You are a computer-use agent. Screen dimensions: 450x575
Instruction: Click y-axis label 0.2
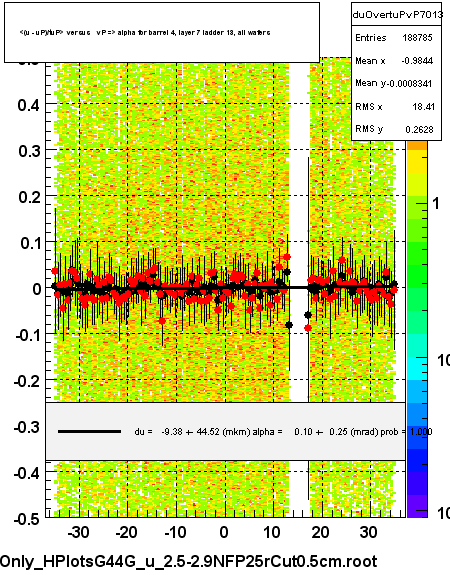tap(29, 197)
